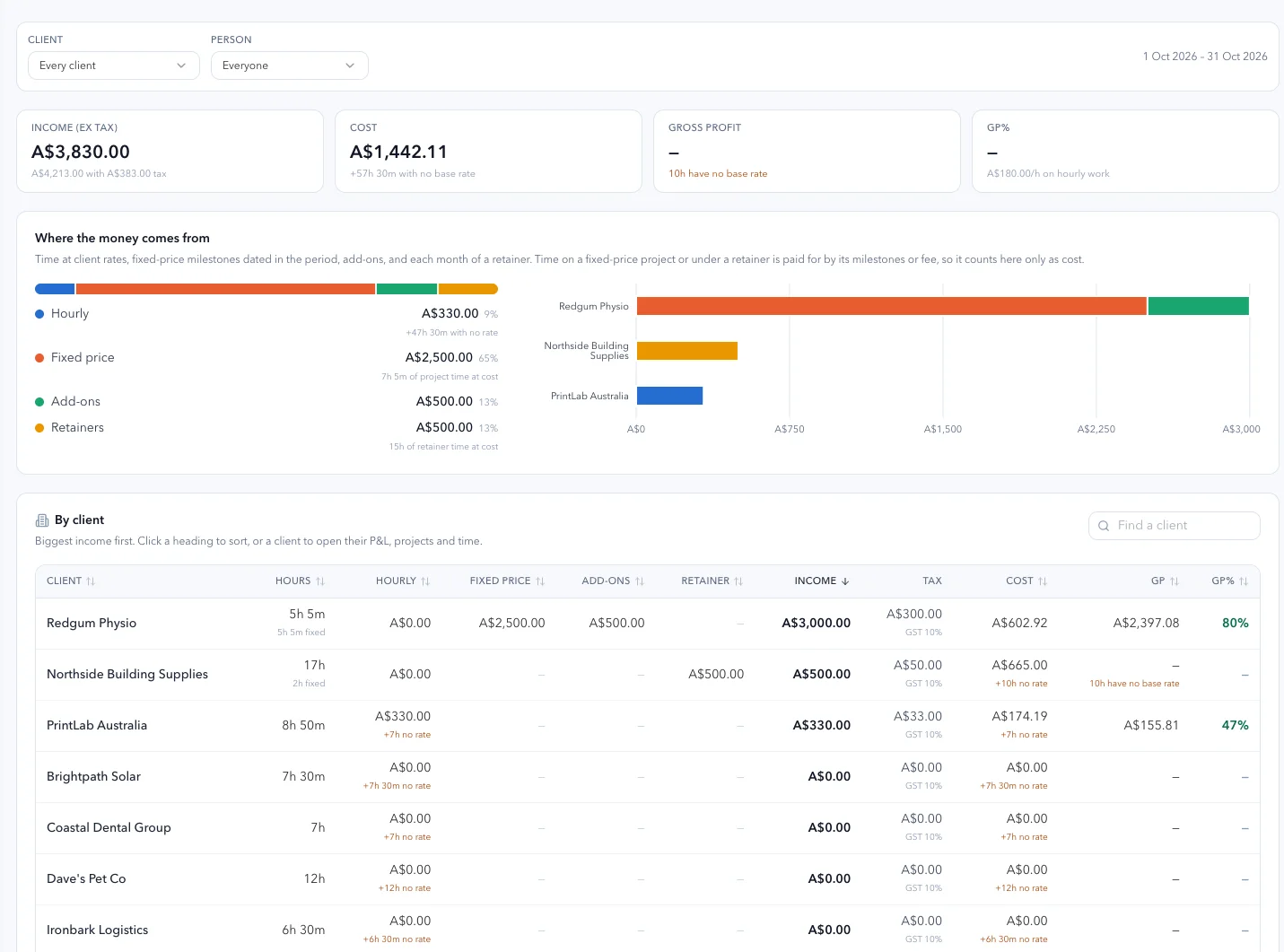
Task: Click the sort icon next to HOURLY header
Action: point(425,581)
